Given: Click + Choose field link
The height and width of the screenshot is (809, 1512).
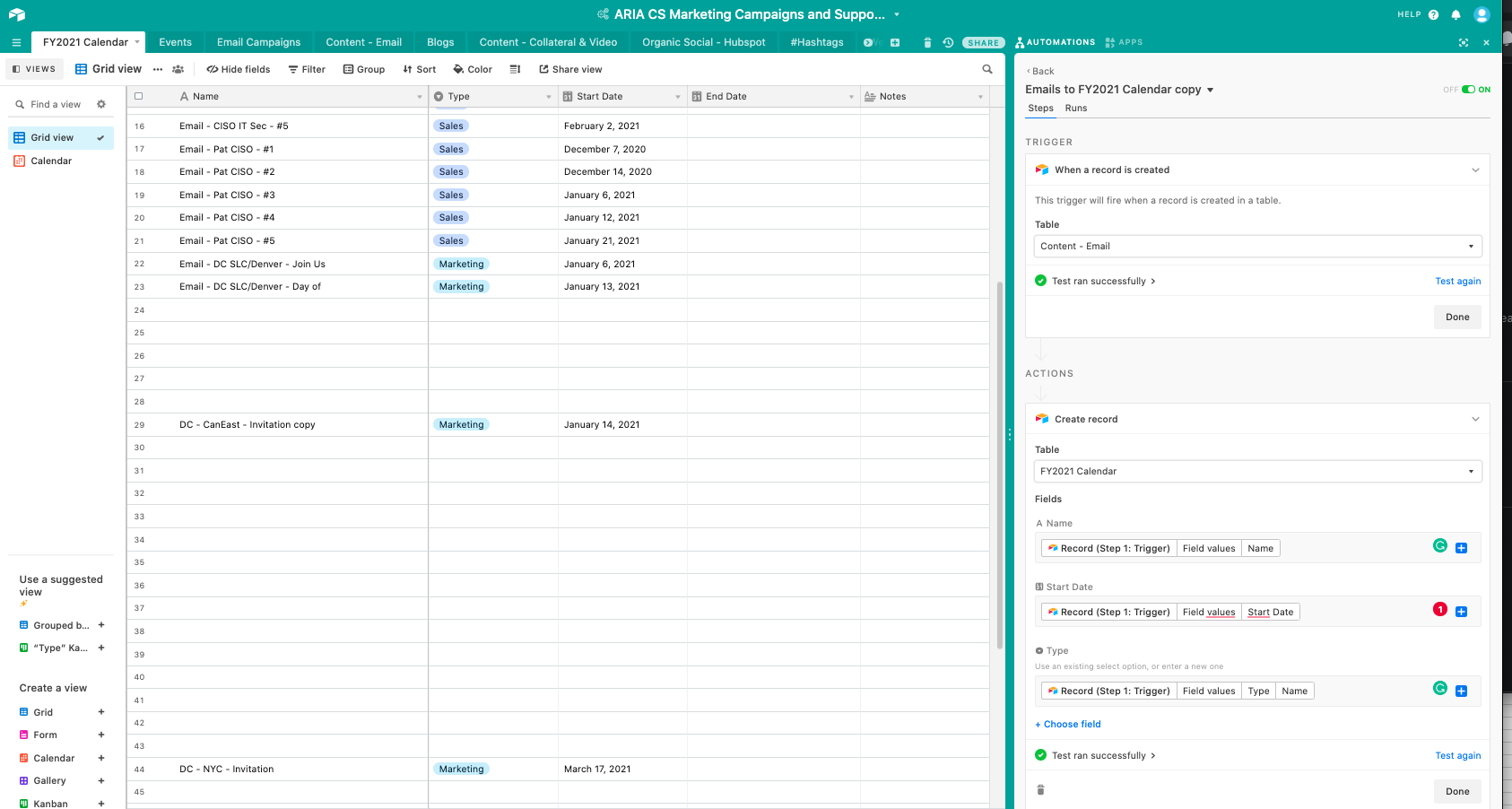Looking at the screenshot, I should 1068,724.
